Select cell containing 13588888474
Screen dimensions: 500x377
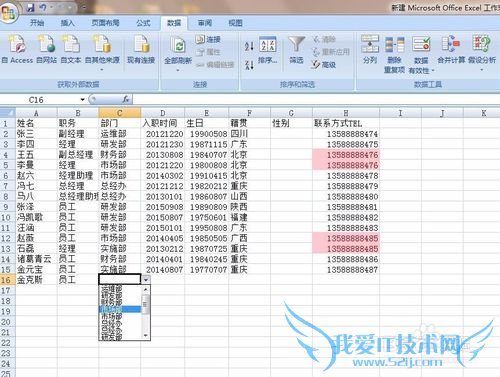346,134
